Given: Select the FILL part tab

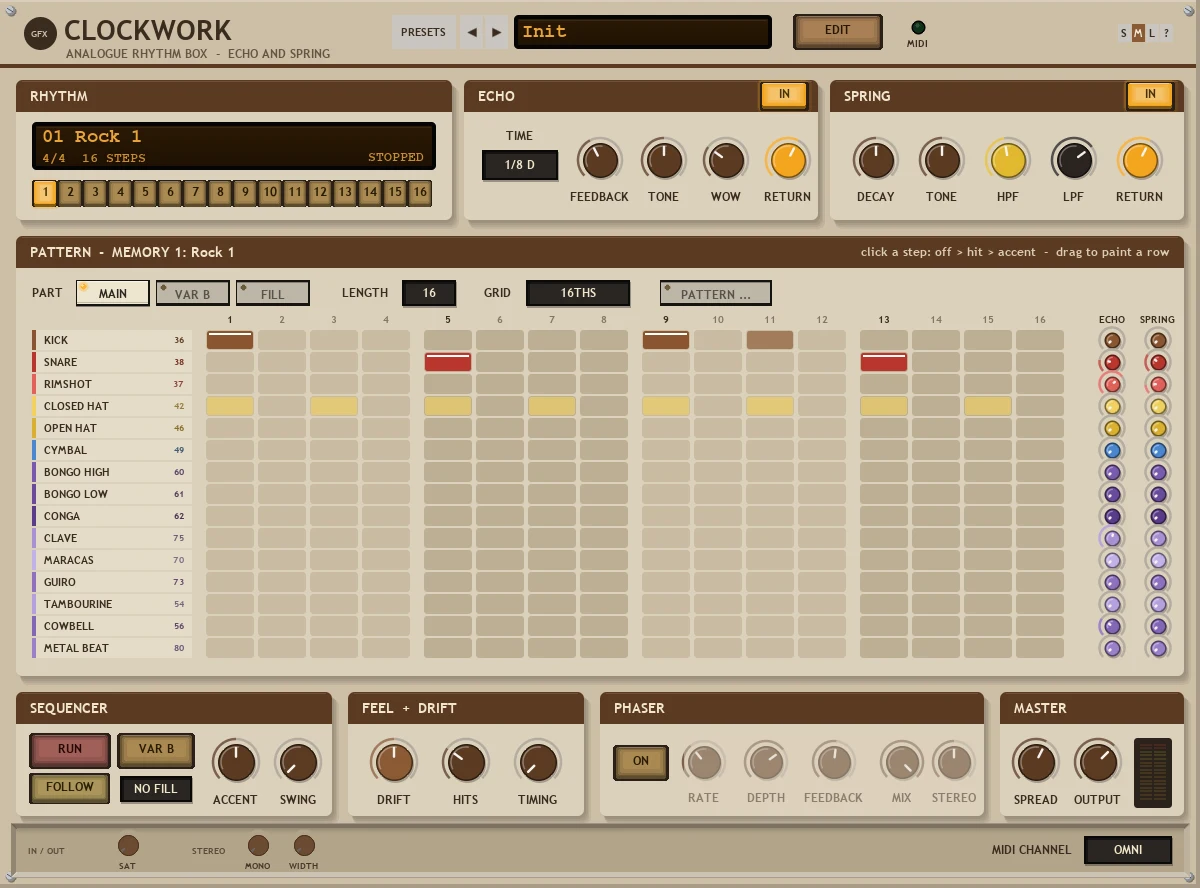Looking at the screenshot, I should pyautogui.click(x=273, y=293).
